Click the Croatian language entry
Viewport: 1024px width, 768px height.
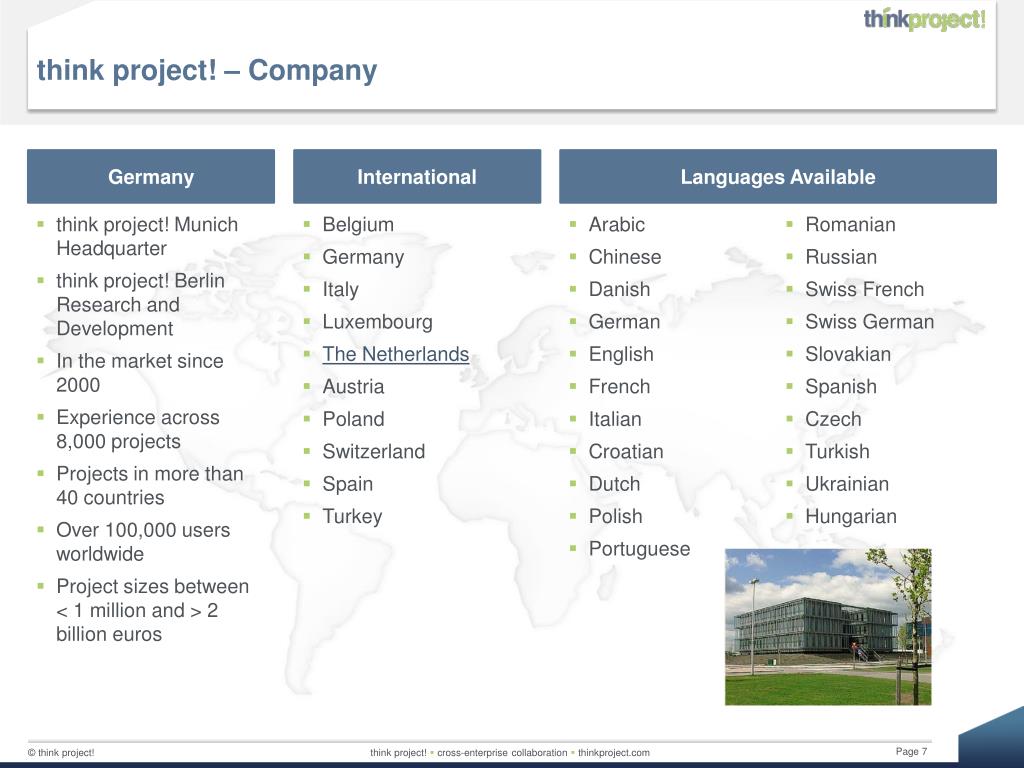[626, 451]
